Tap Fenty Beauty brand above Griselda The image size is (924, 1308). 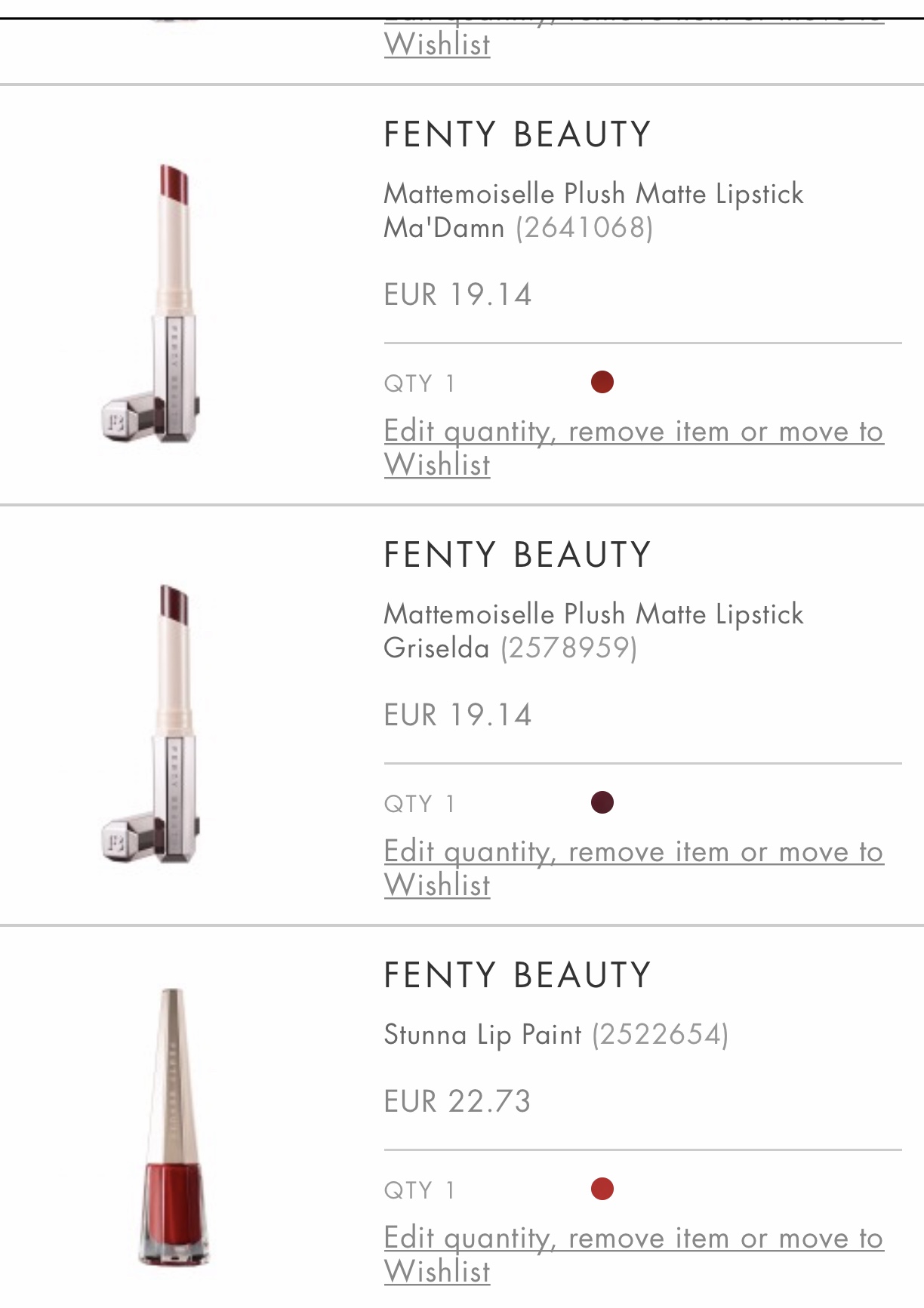point(517,556)
